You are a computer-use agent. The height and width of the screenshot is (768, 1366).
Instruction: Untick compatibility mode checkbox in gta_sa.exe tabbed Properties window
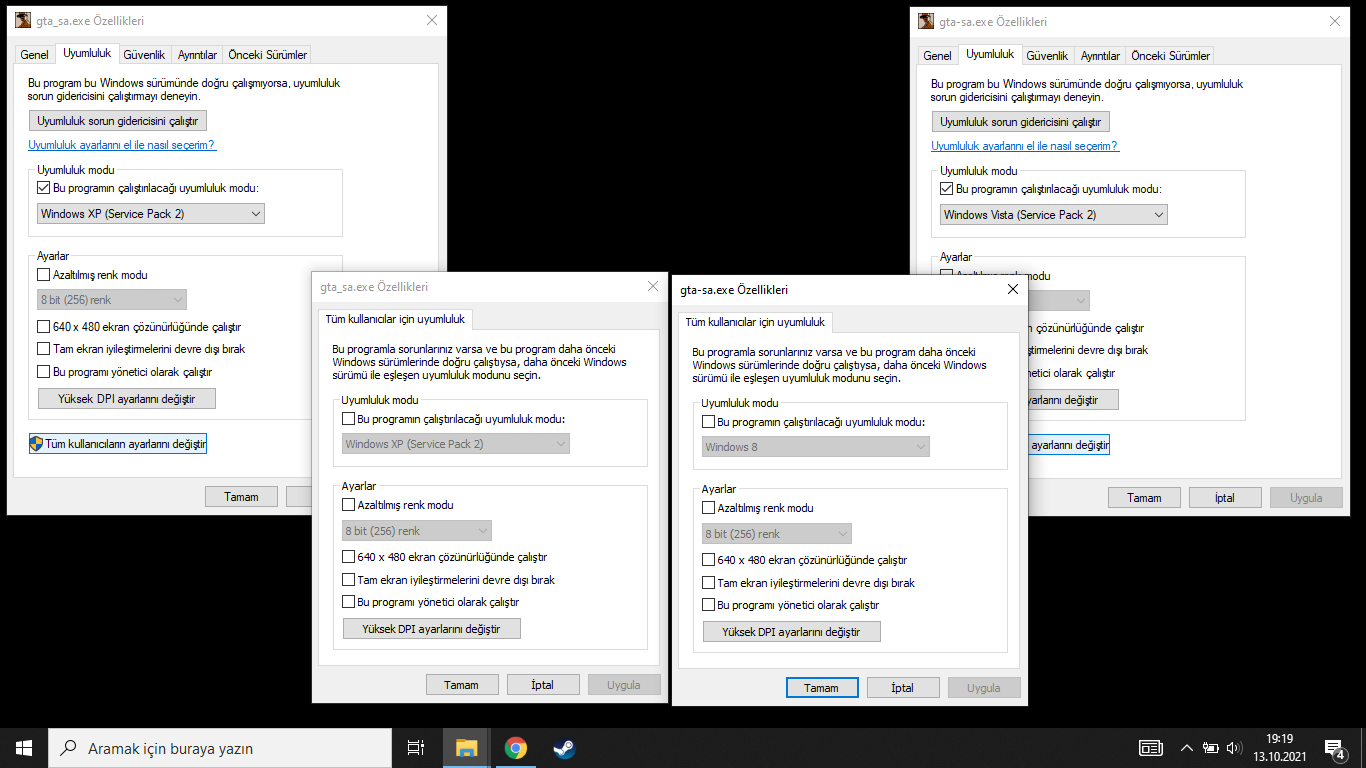(x=44, y=187)
